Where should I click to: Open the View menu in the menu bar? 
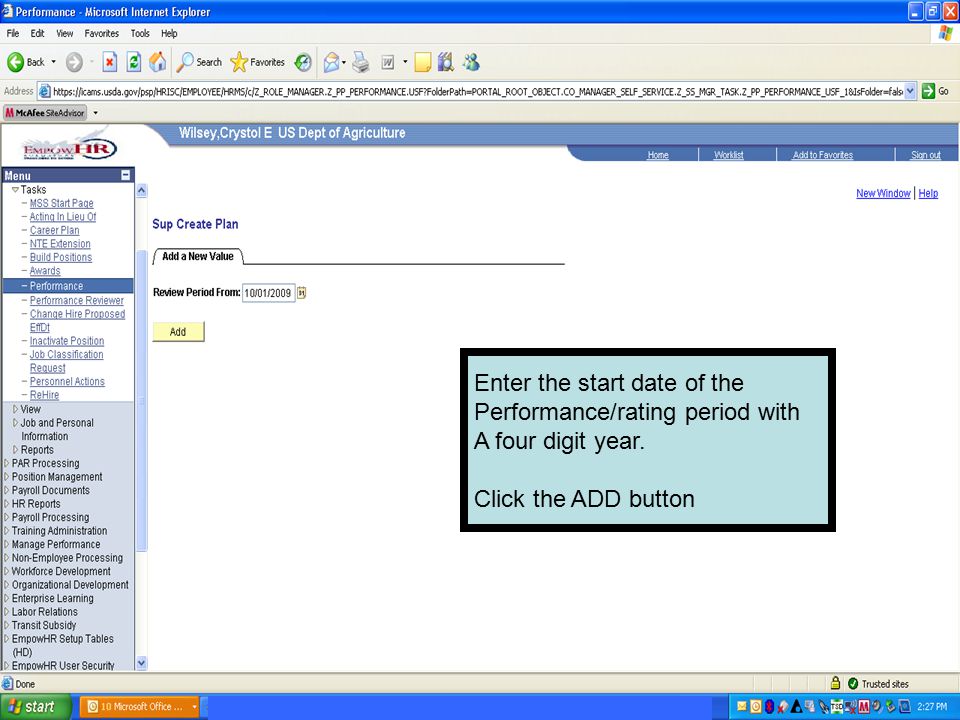[x=64, y=33]
